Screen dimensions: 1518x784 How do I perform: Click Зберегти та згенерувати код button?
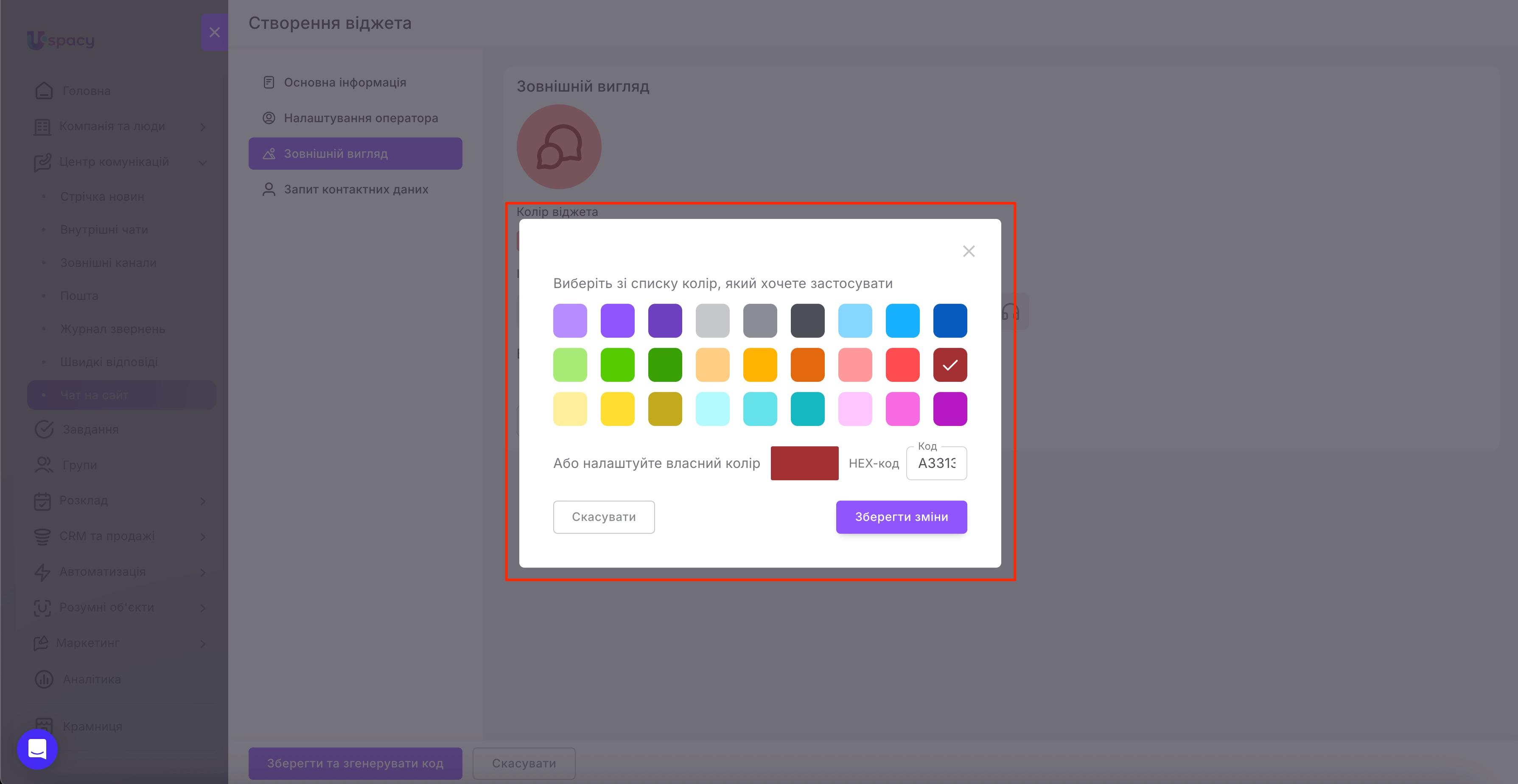356,763
